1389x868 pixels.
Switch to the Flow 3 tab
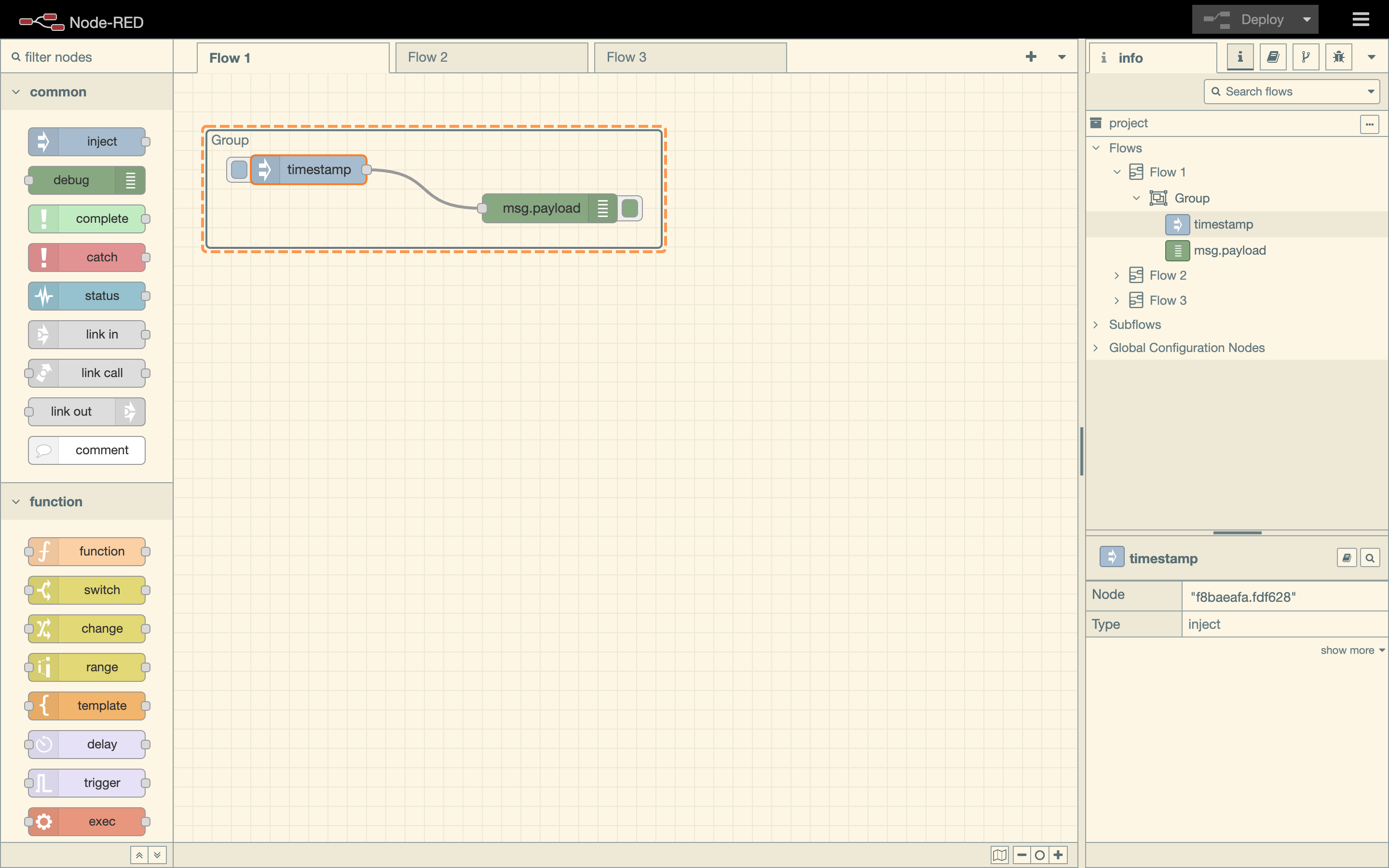point(690,57)
